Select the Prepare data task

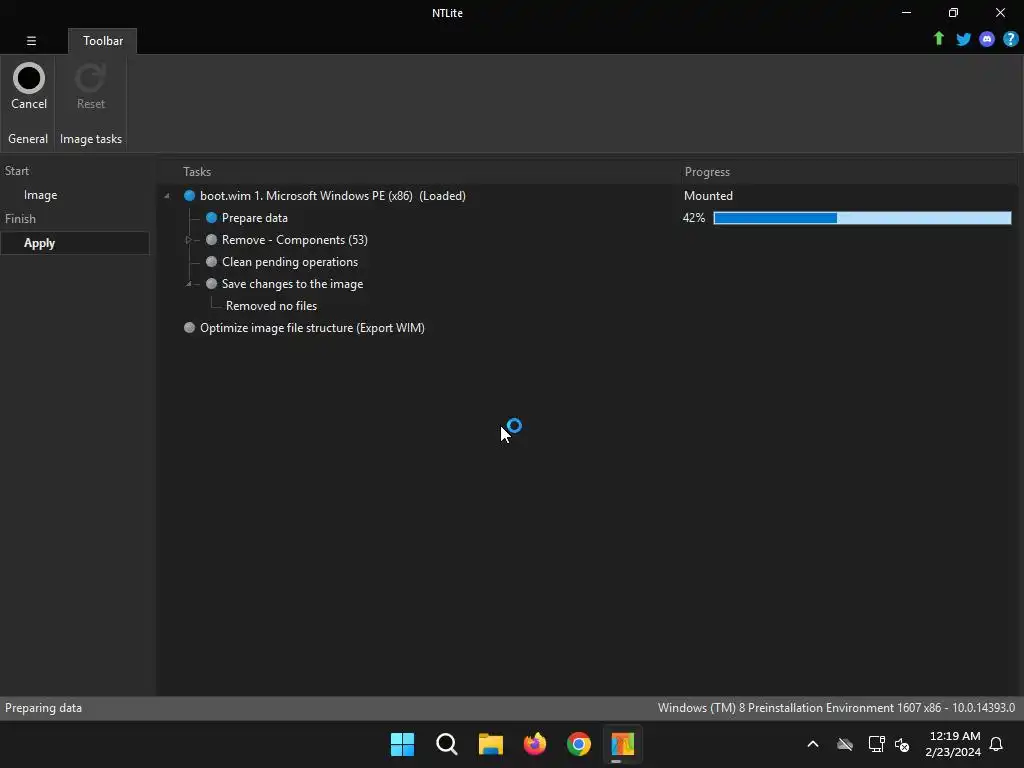[255, 217]
